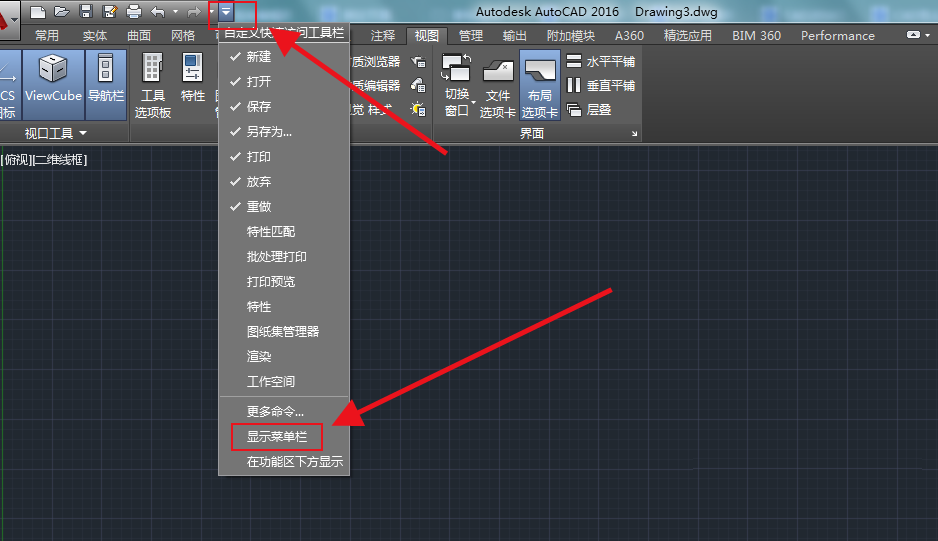Switch to the 常用 ribbon tab
The width and height of the screenshot is (938, 541).
47,36
